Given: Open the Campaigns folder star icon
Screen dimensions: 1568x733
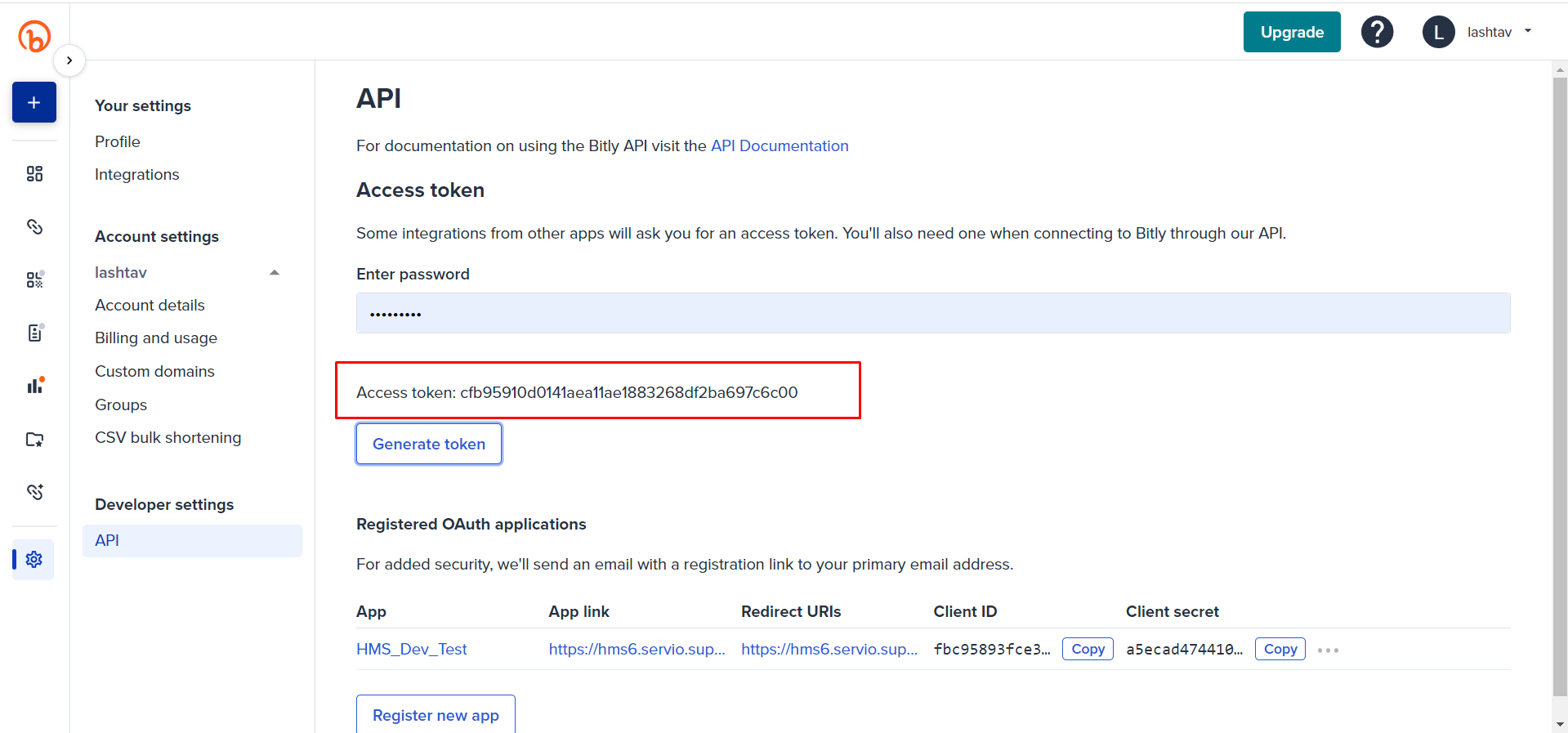Looking at the screenshot, I should coord(34,440).
